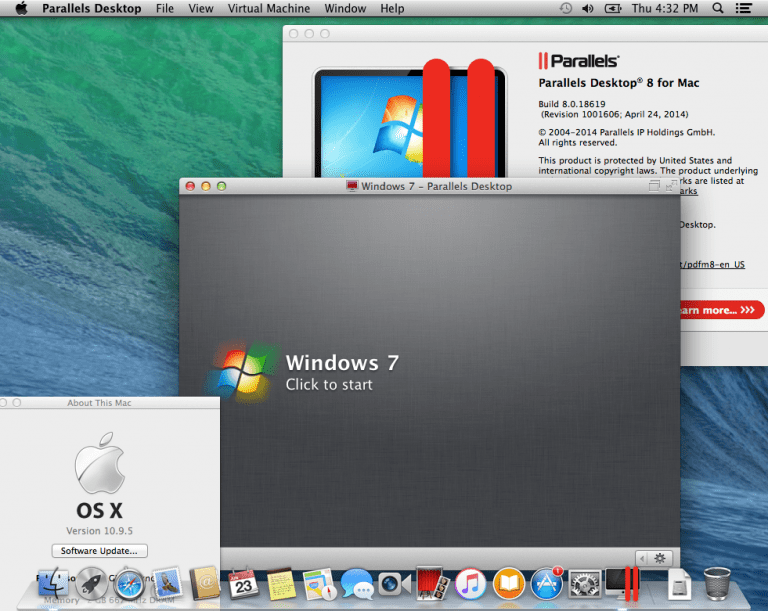
Task: Click the volume speaker icon
Action: (588, 8)
